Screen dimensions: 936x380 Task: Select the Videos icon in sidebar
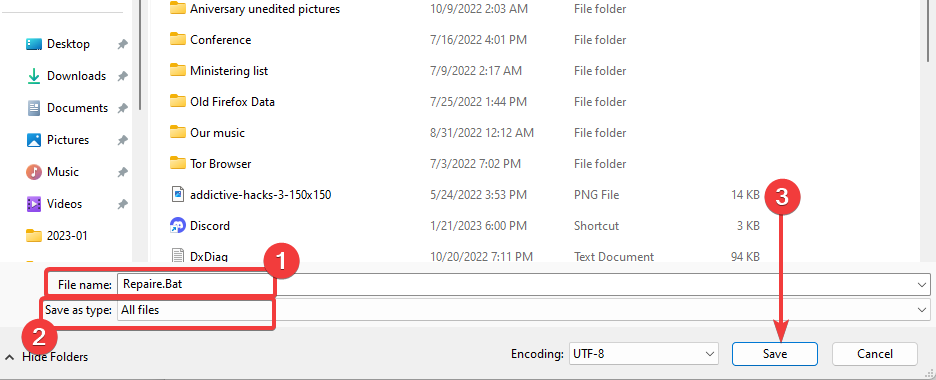pyautogui.click(x=34, y=204)
